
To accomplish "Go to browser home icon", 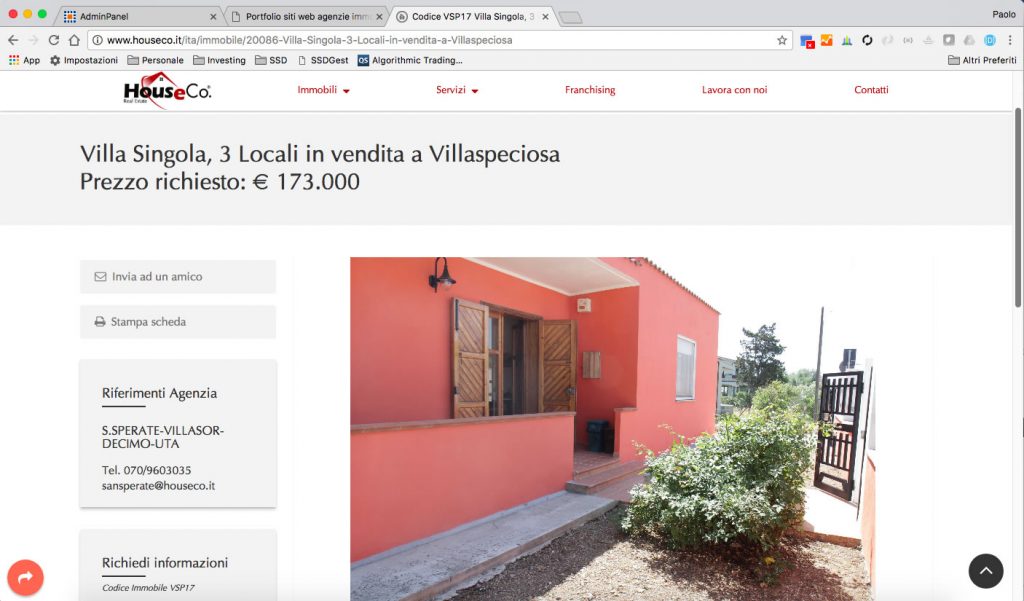I will 74,41.
